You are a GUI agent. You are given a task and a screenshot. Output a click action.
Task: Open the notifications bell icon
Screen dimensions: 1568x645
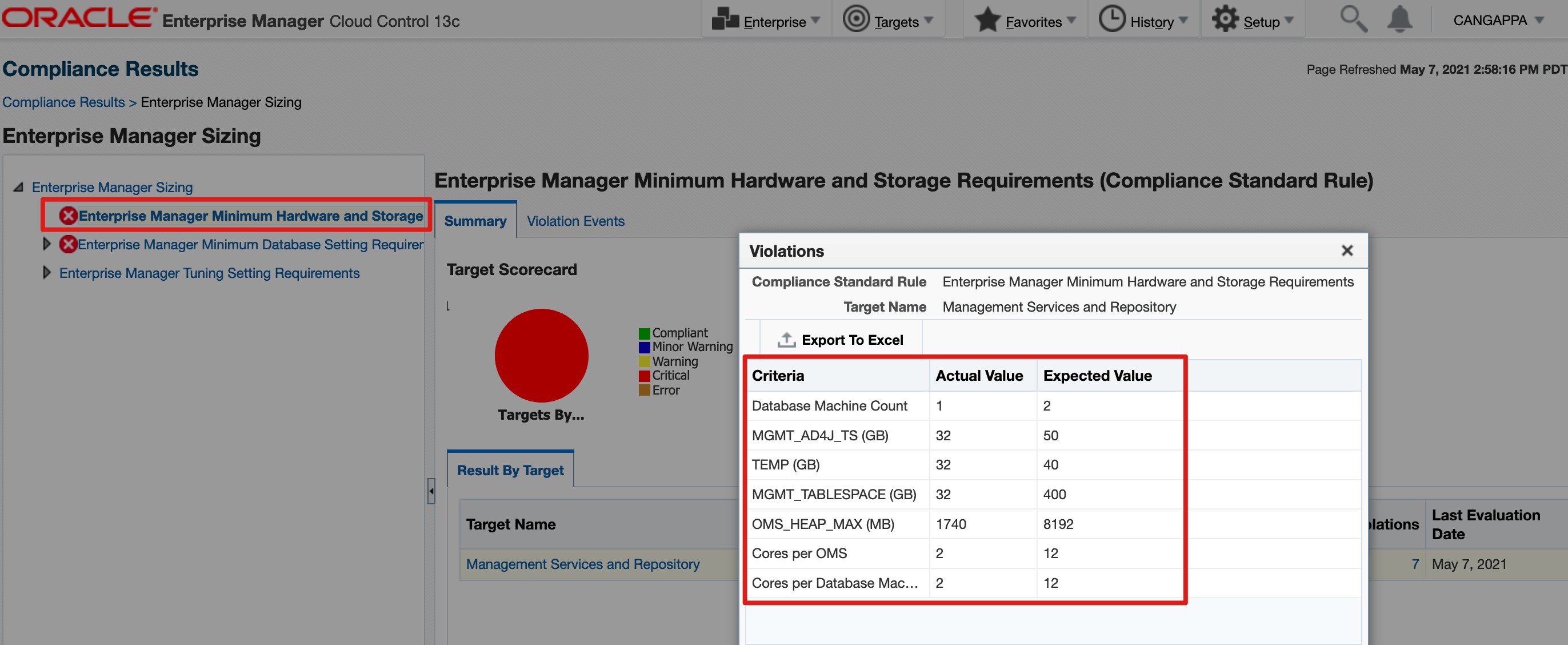coord(1399,19)
